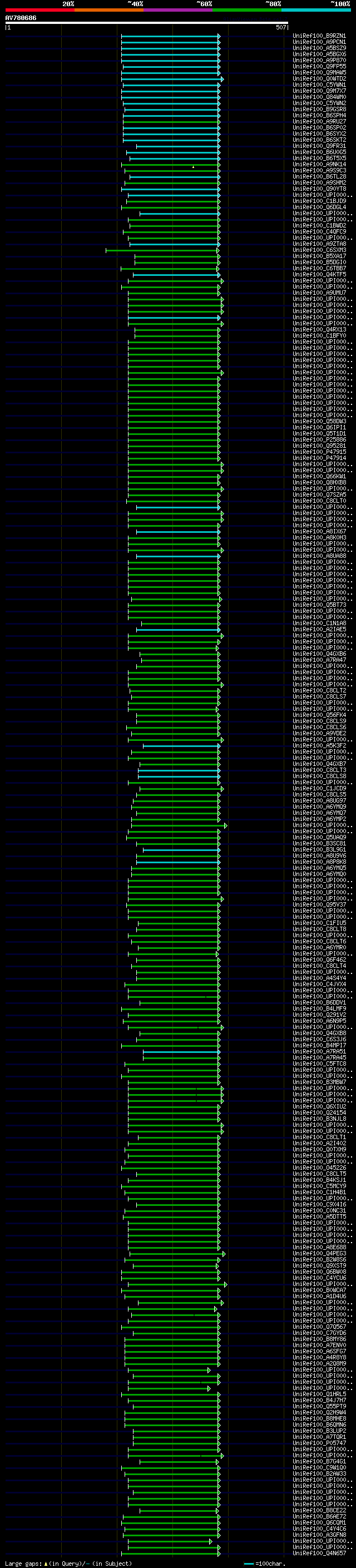The width and height of the screenshot is (356, 1568).
Task: Select the UniRef100_B6SP02 label
Action: point(319,128)
